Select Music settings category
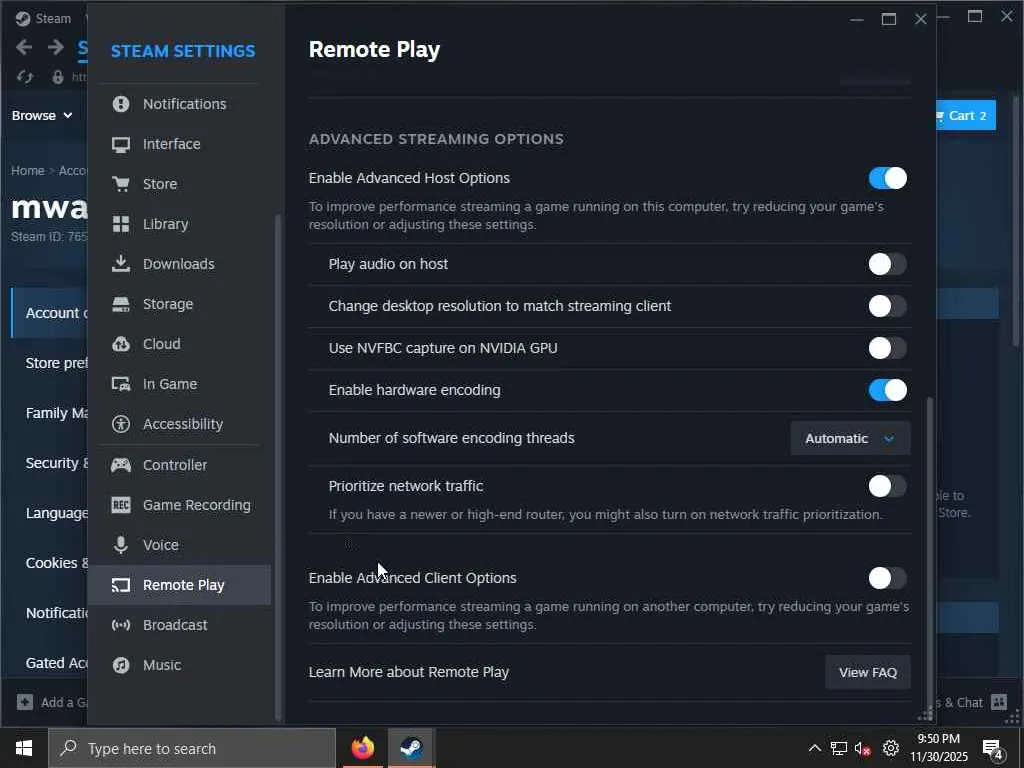The height and width of the screenshot is (768, 1024). (179, 665)
